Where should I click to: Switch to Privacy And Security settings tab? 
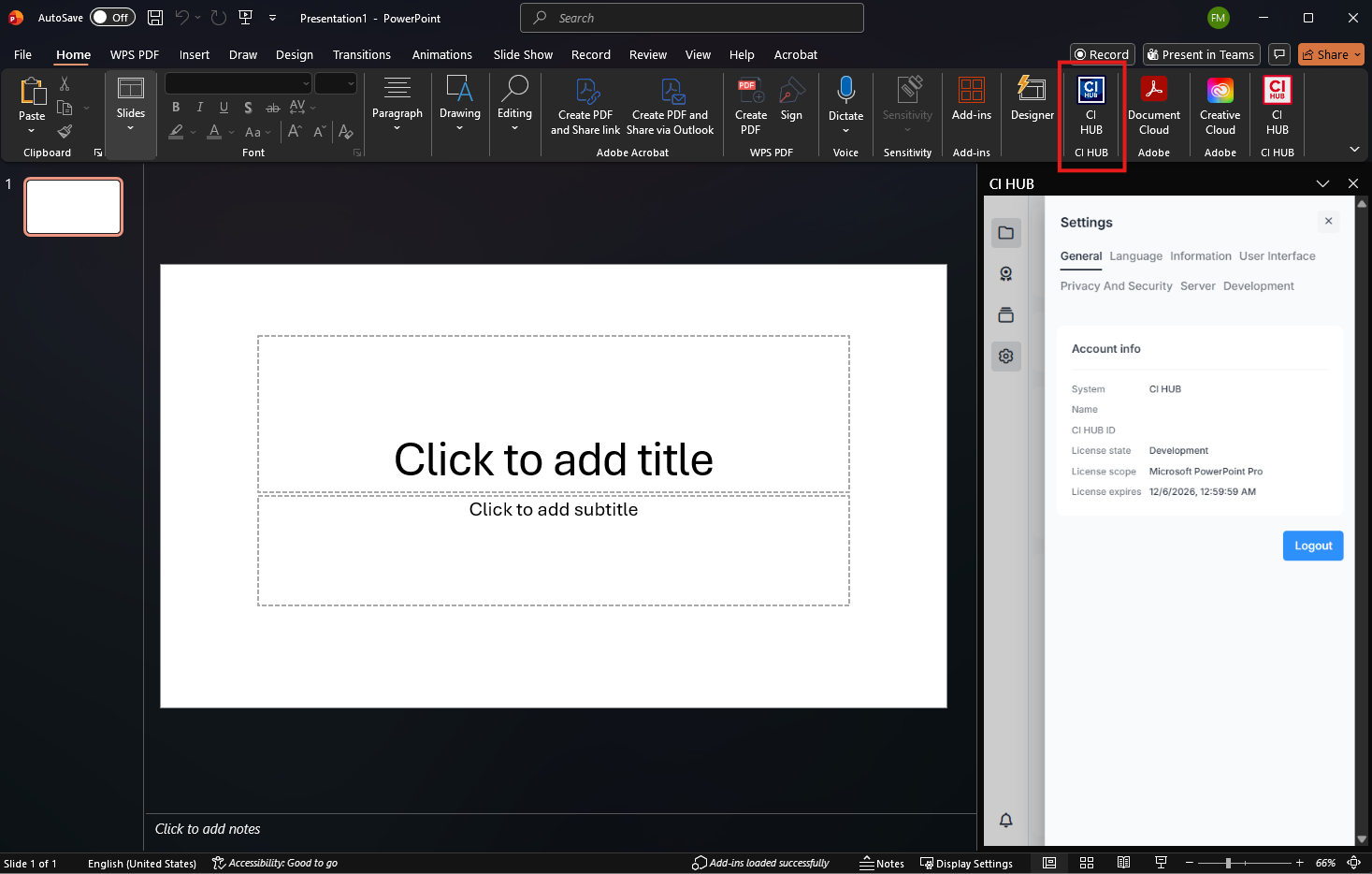[1116, 286]
